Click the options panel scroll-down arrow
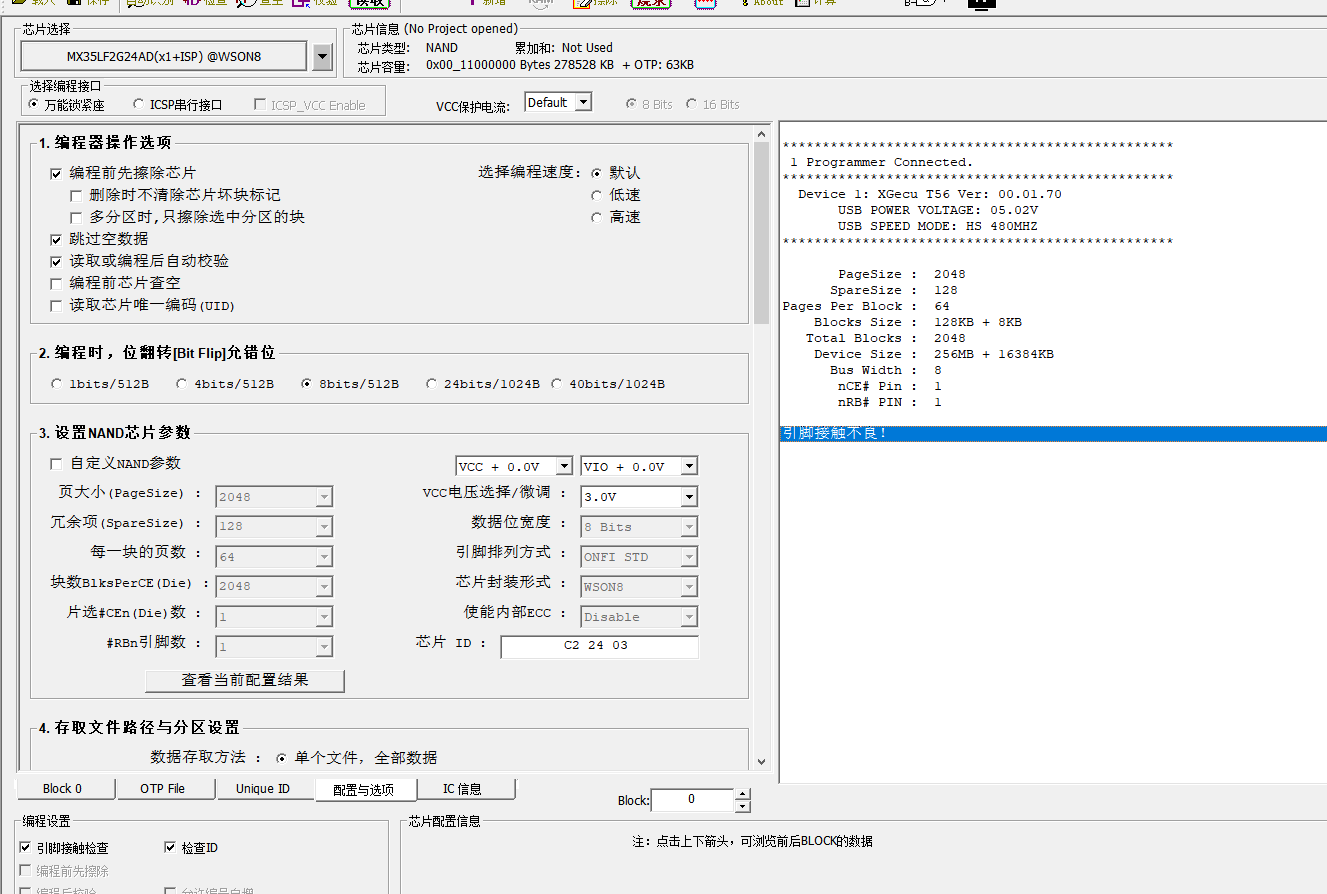 [761, 762]
